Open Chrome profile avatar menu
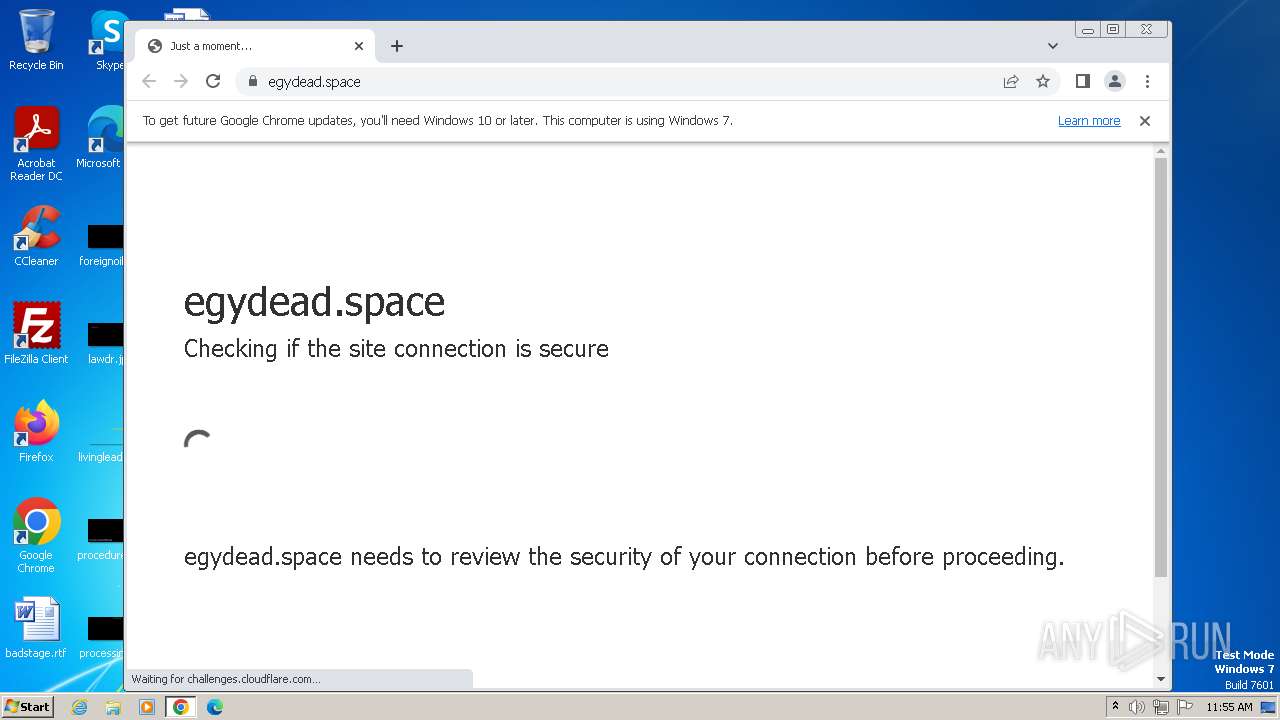The width and height of the screenshot is (1280, 720). pos(1115,82)
